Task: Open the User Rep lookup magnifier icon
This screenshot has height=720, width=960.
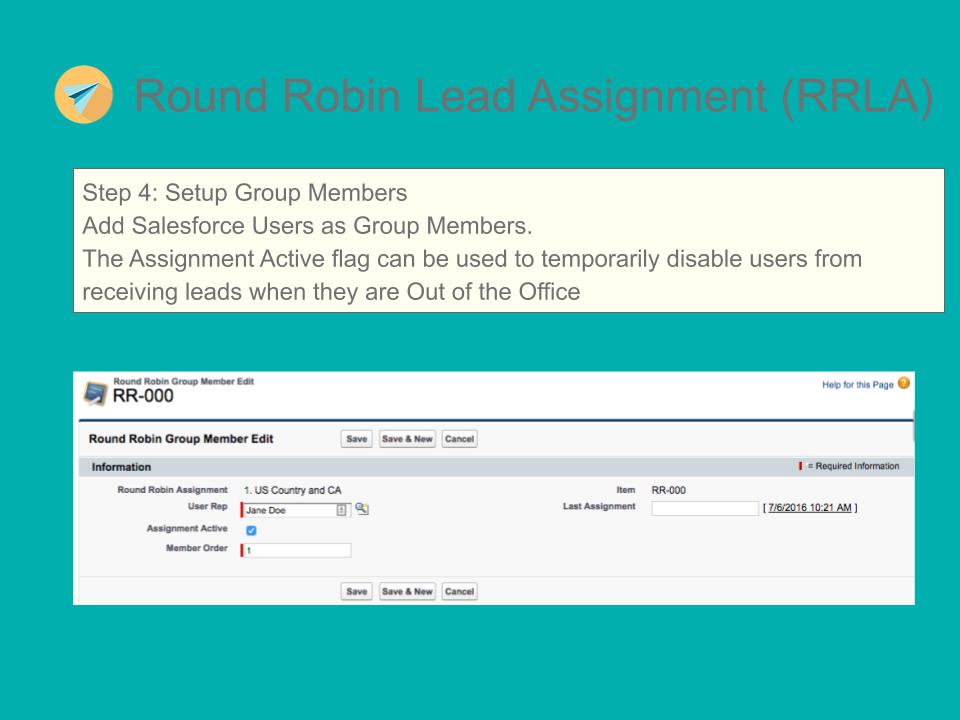Action: [x=360, y=509]
